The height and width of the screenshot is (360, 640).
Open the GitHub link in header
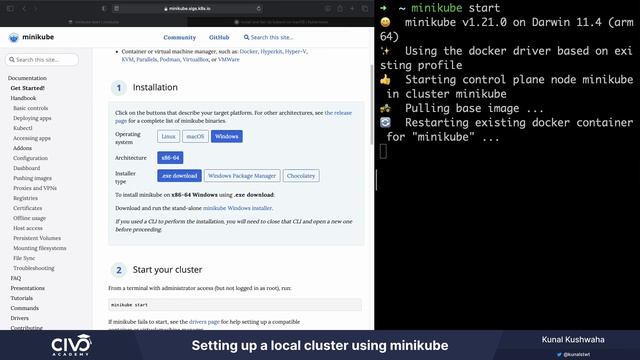point(219,38)
